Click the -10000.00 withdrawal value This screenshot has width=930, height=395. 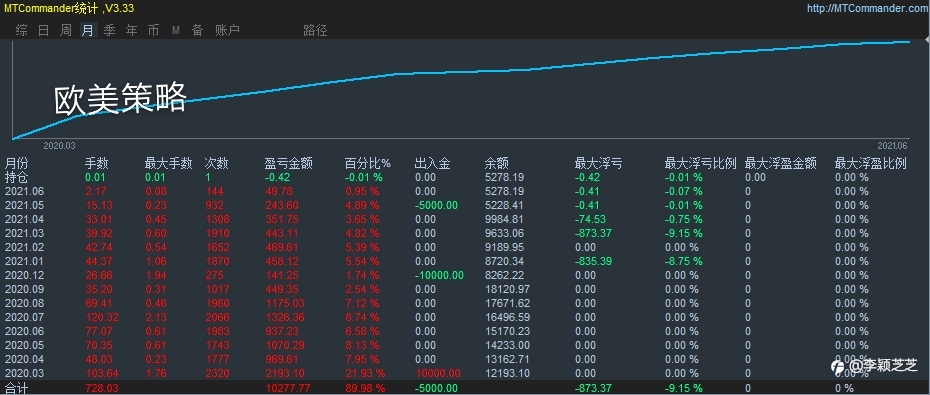[439, 275]
